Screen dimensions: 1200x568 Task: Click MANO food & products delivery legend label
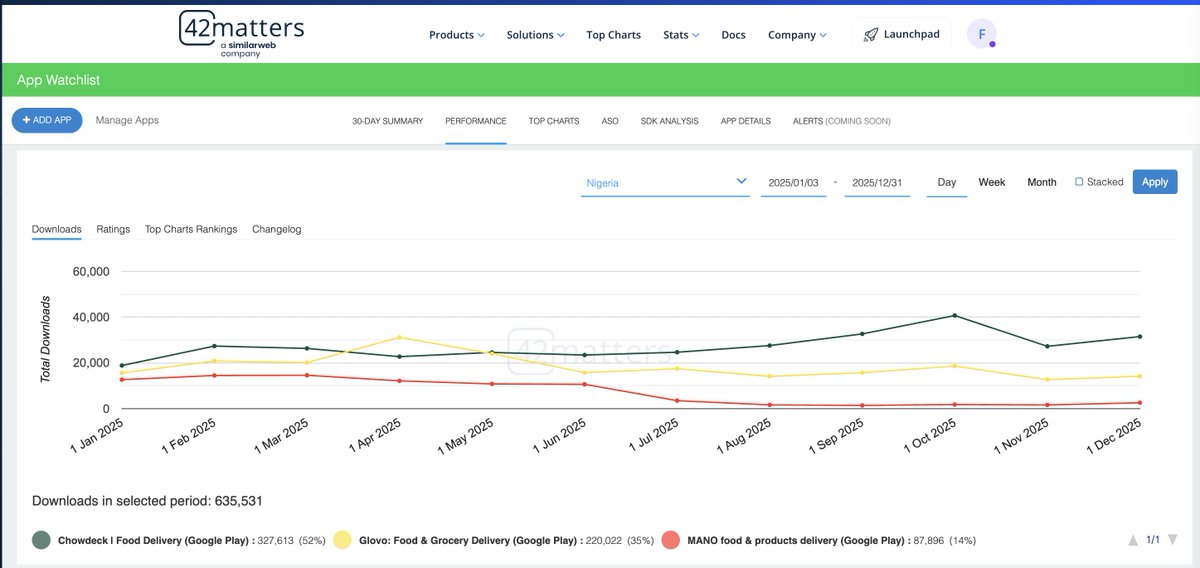point(798,540)
